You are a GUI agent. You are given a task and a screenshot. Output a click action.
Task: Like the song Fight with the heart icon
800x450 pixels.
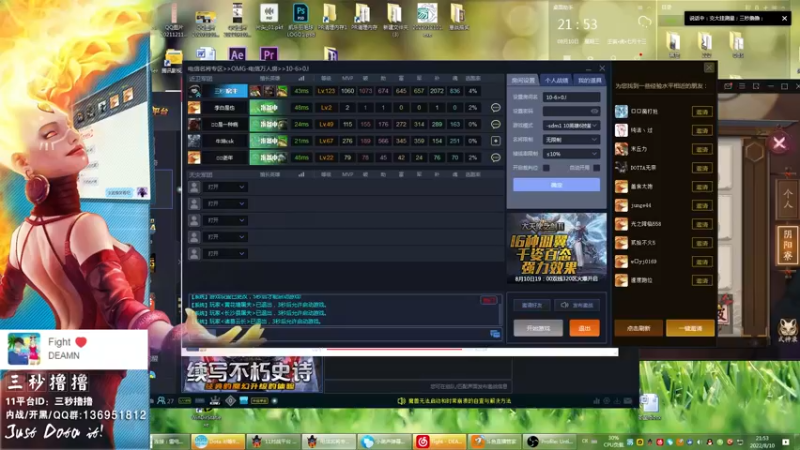click(81, 342)
